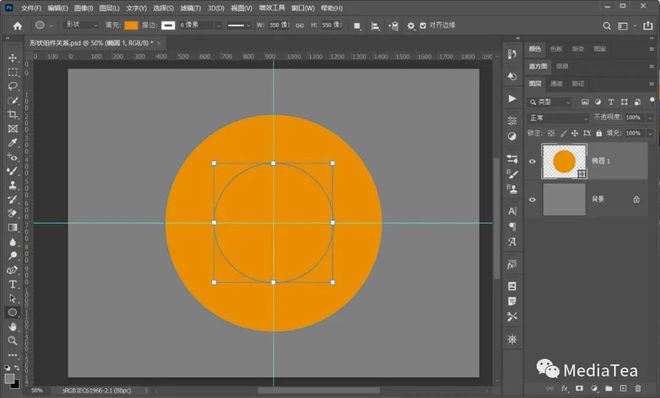The image size is (660, 398).
Task: Expand the layer opacity dropdown
Action: (650, 118)
